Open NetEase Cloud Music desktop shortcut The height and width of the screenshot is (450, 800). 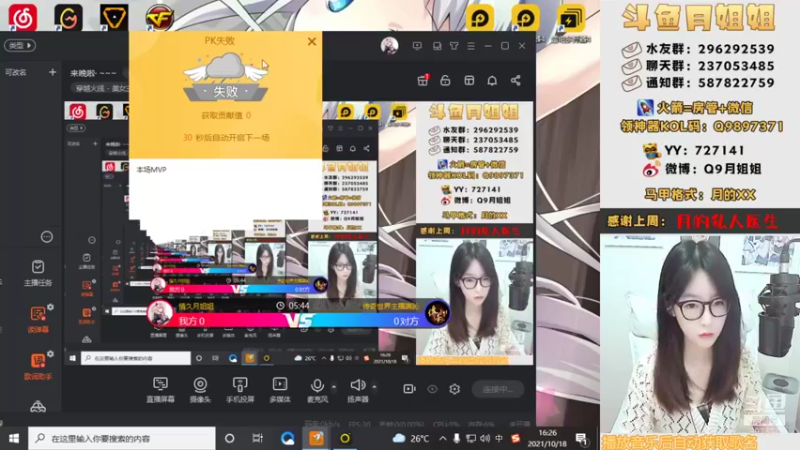[x=23, y=17]
